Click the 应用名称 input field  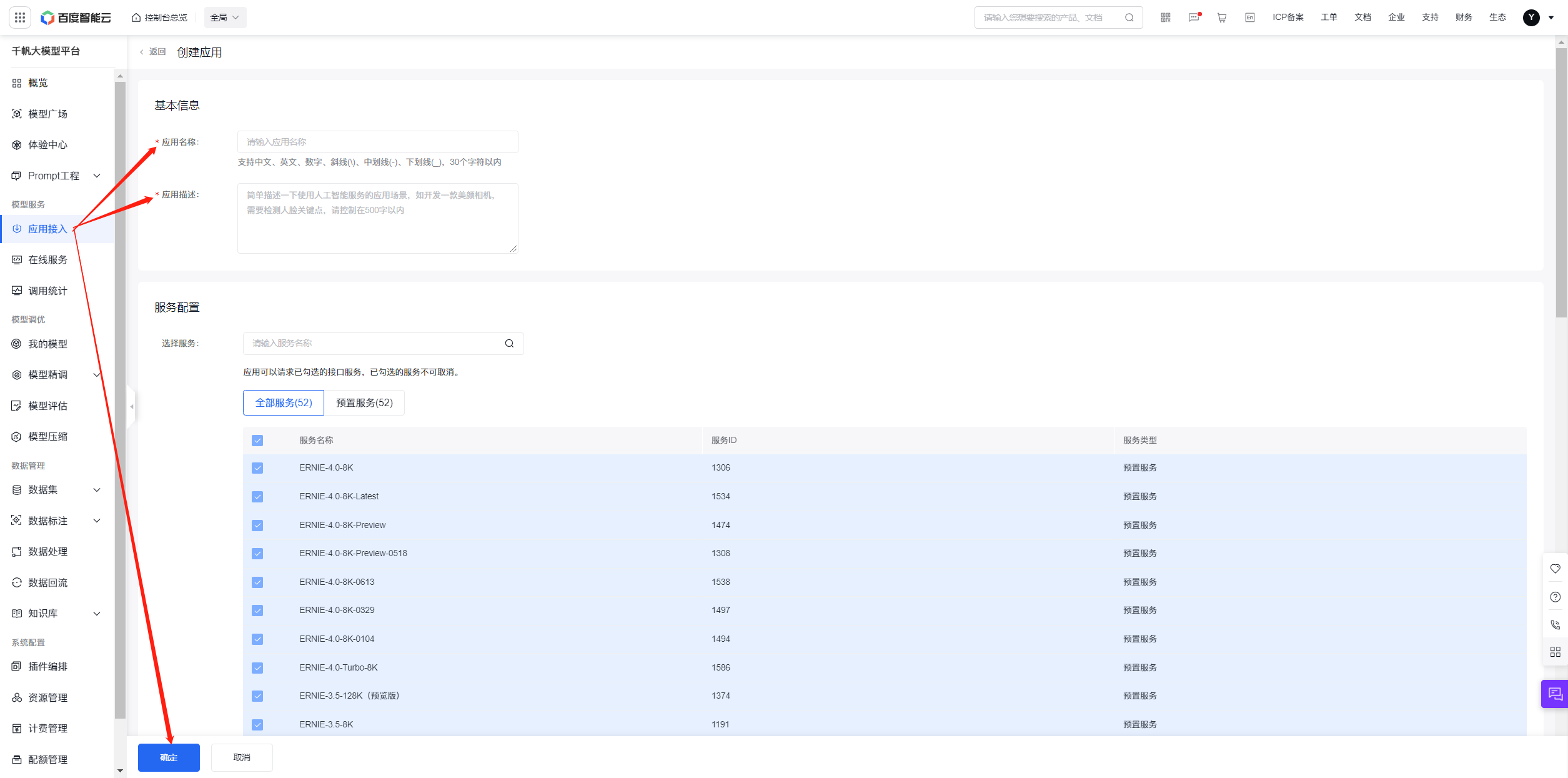pyautogui.click(x=378, y=142)
